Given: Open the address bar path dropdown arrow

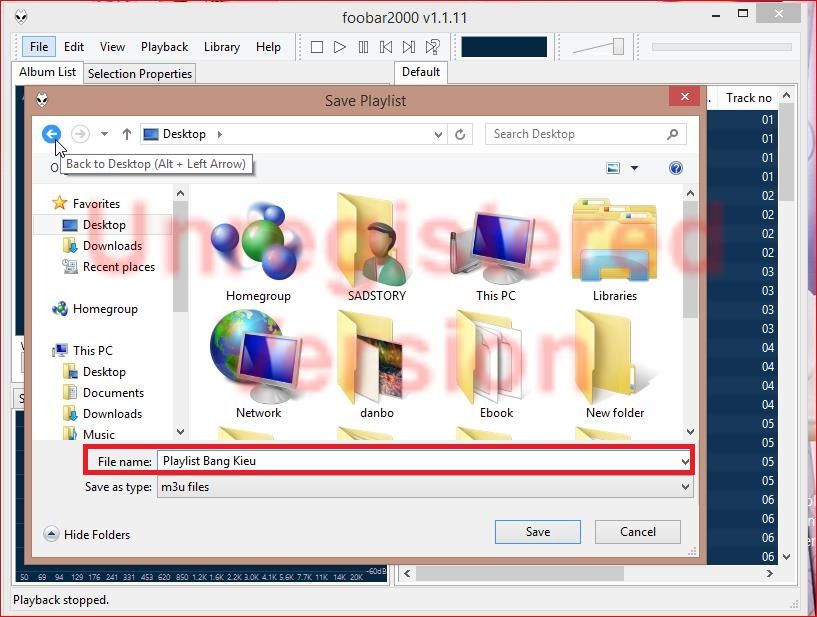Looking at the screenshot, I should (438, 134).
